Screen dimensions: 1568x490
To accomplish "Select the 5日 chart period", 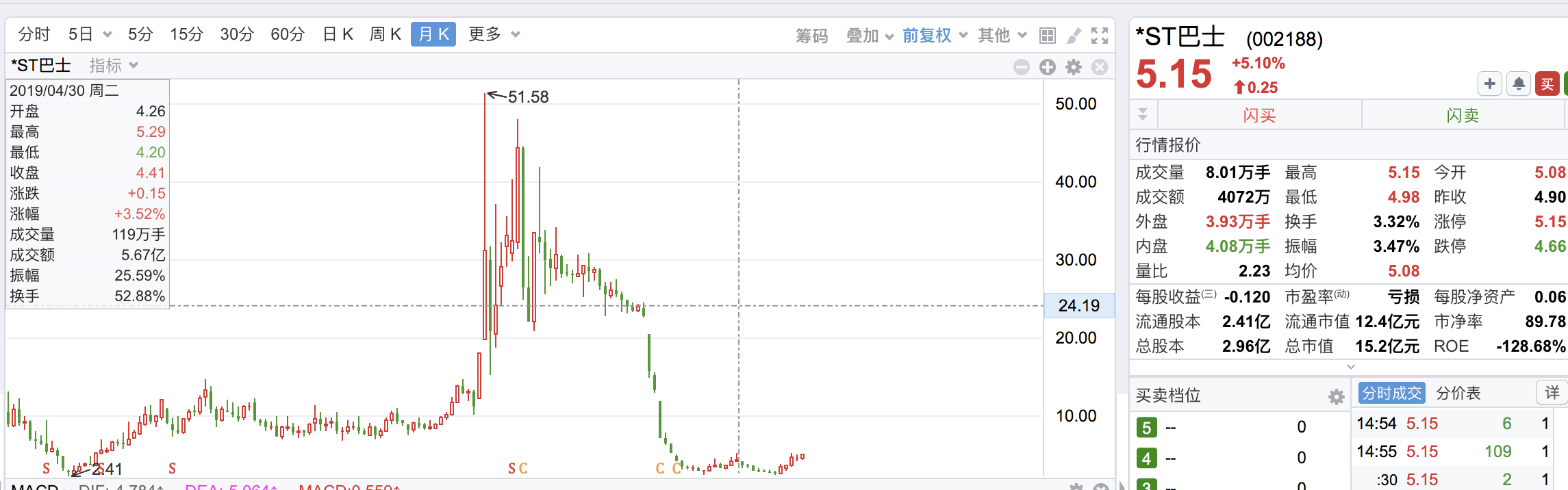I will point(81,34).
